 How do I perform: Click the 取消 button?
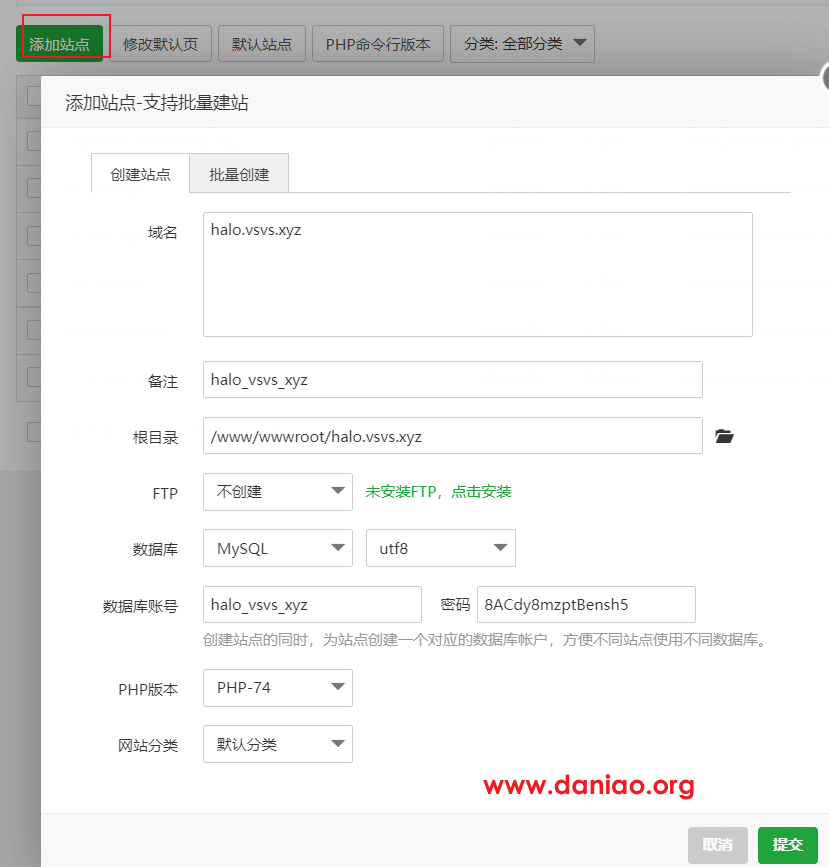pyautogui.click(x=718, y=845)
